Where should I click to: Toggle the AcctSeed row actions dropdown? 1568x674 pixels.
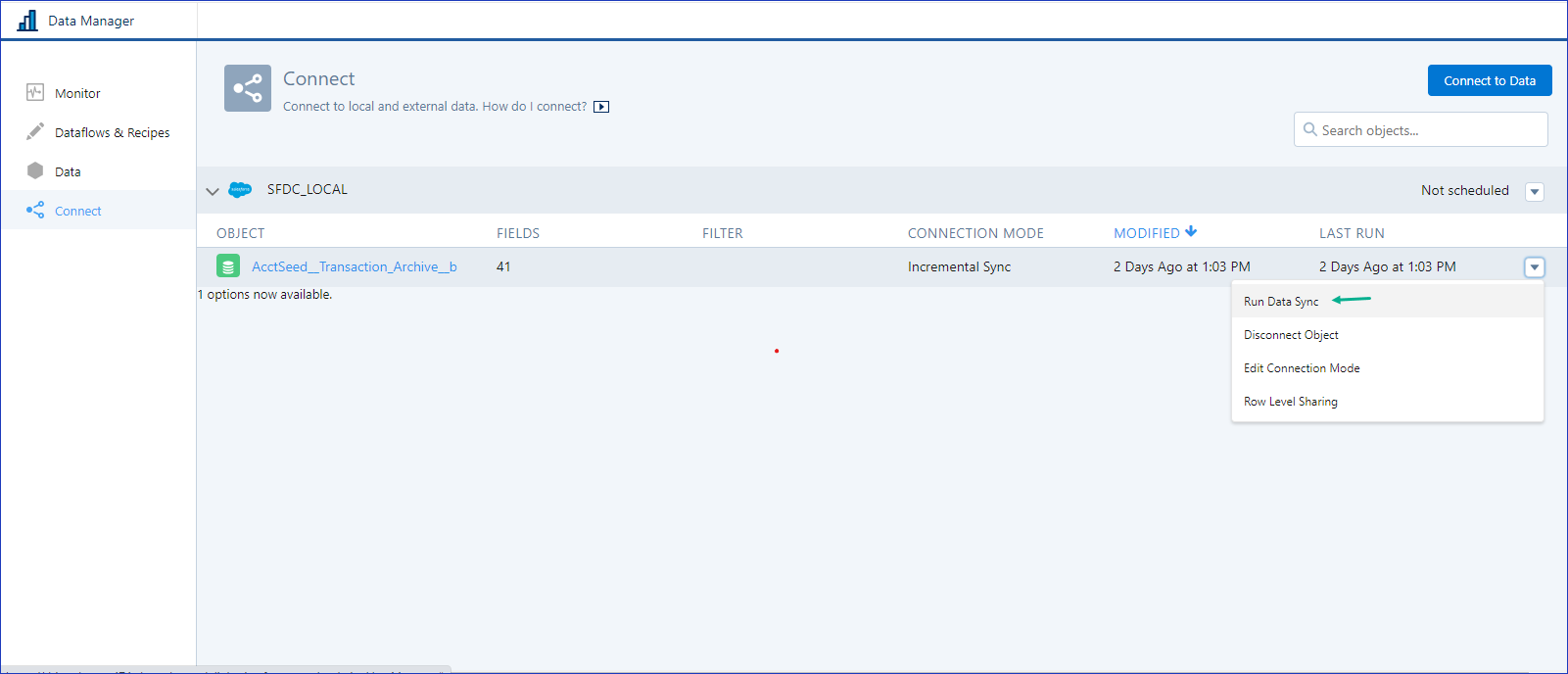point(1535,267)
